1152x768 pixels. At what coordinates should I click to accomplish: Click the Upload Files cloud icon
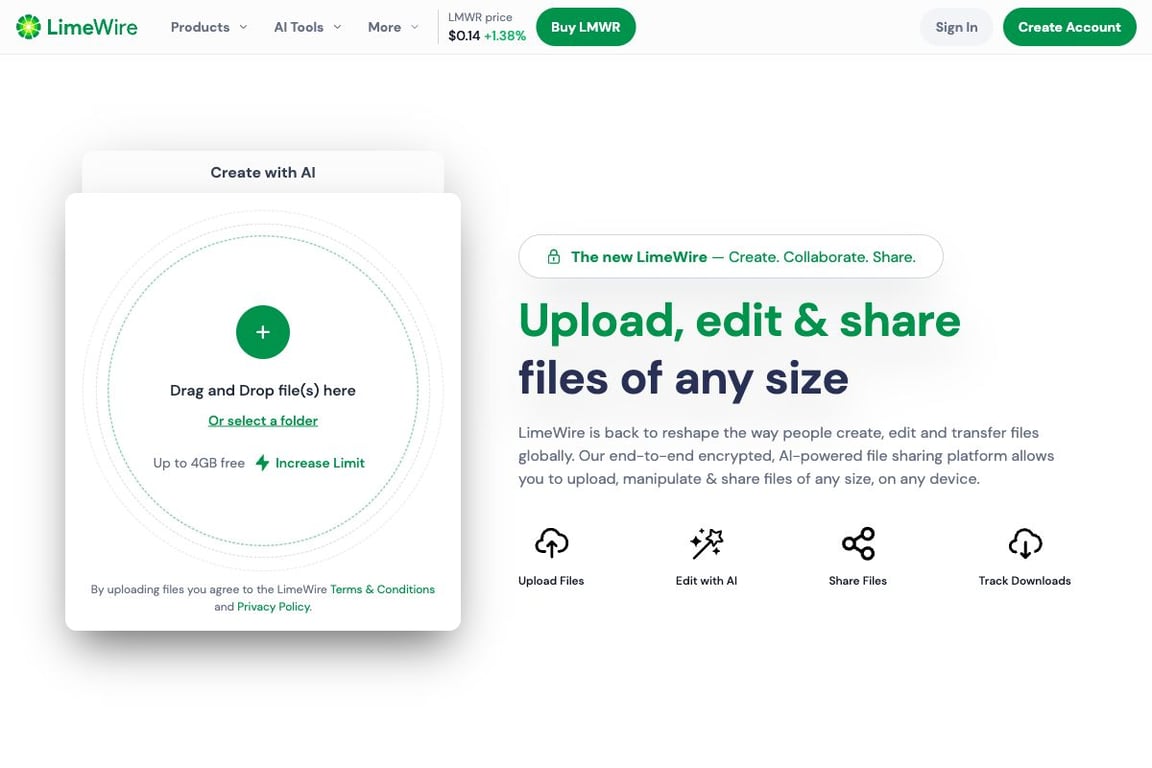pyautogui.click(x=552, y=543)
